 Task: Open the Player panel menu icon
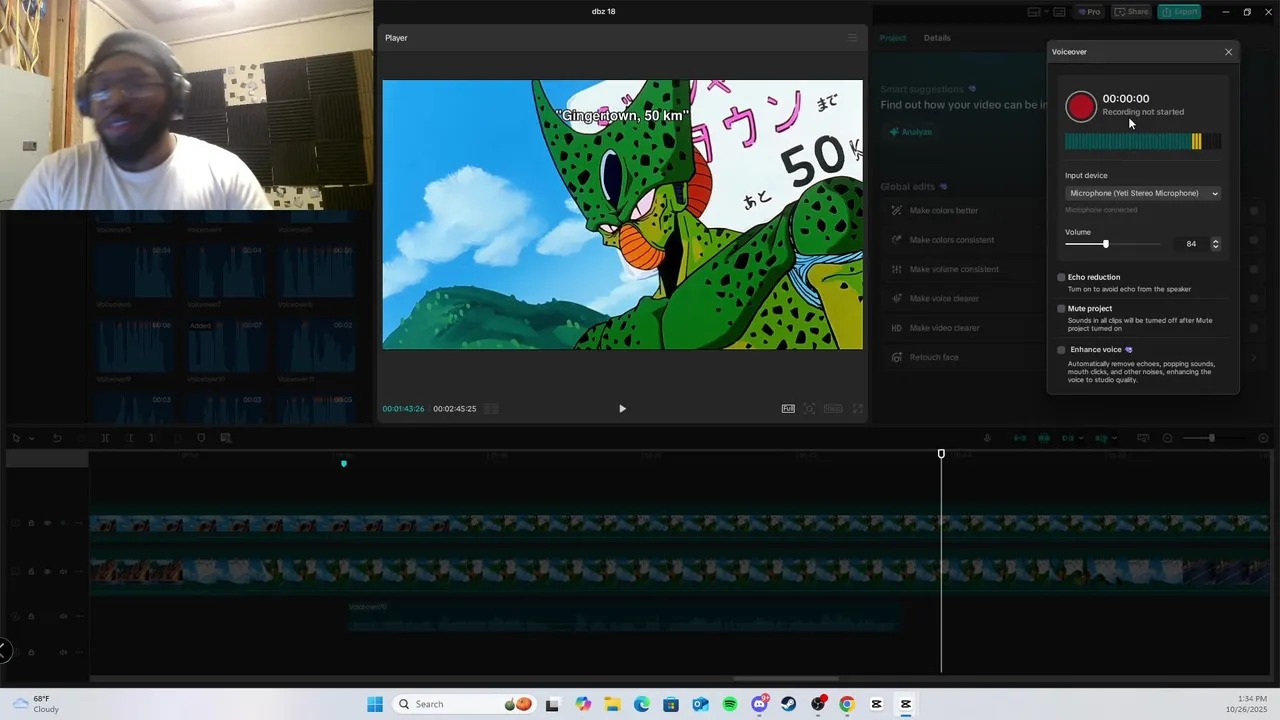[852, 38]
